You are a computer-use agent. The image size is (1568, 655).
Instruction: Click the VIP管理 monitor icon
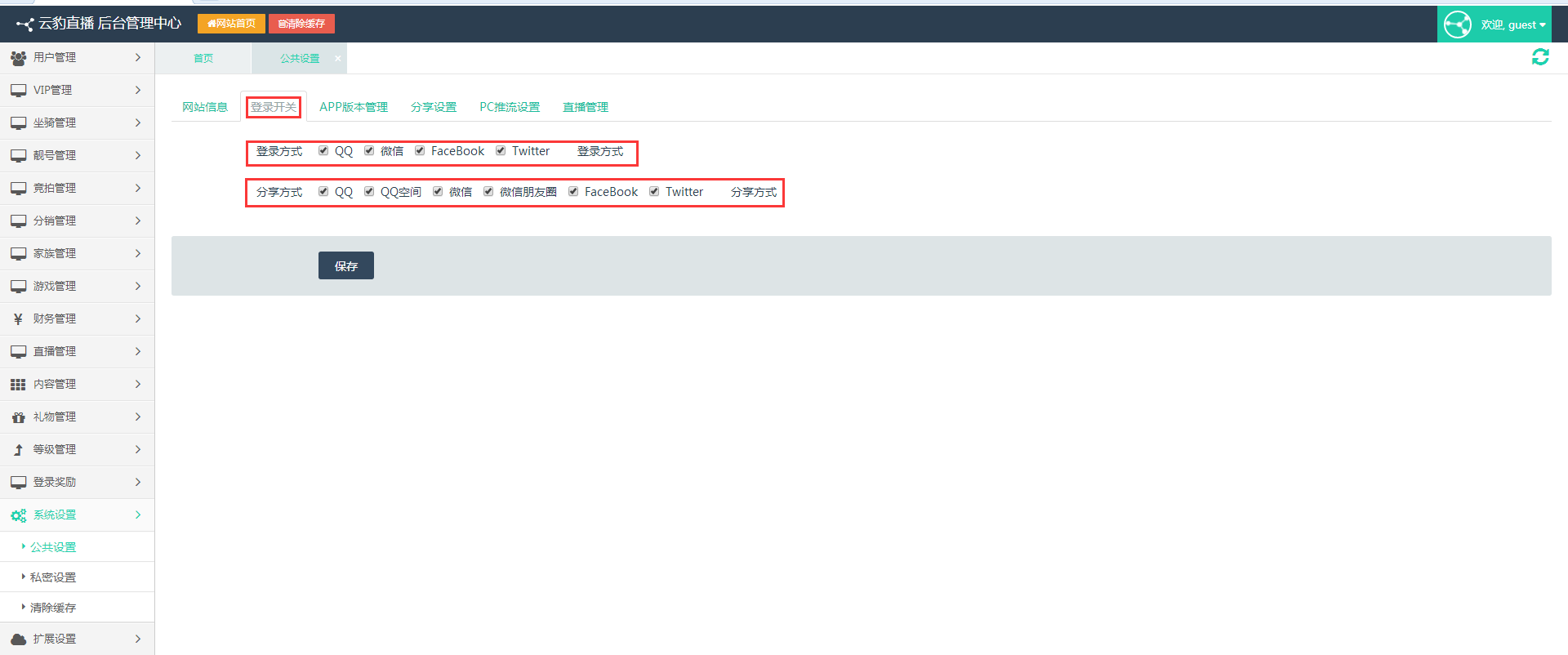pyautogui.click(x=18, y=91)
